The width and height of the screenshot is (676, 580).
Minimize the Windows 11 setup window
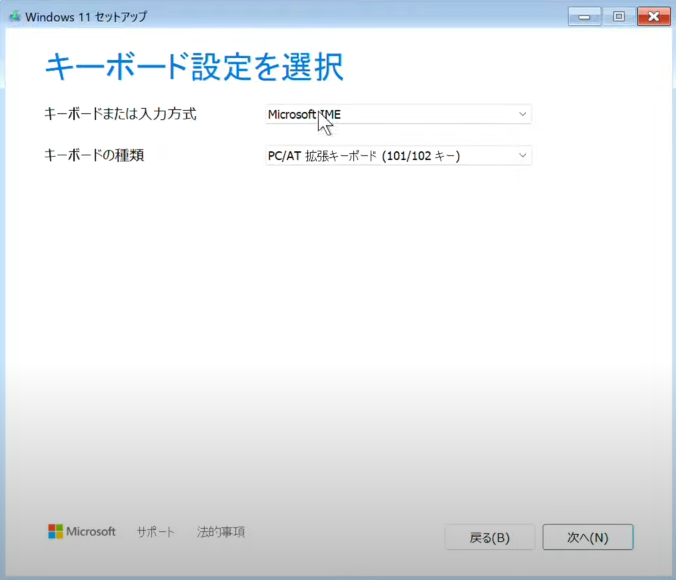[x=585, y=17]
